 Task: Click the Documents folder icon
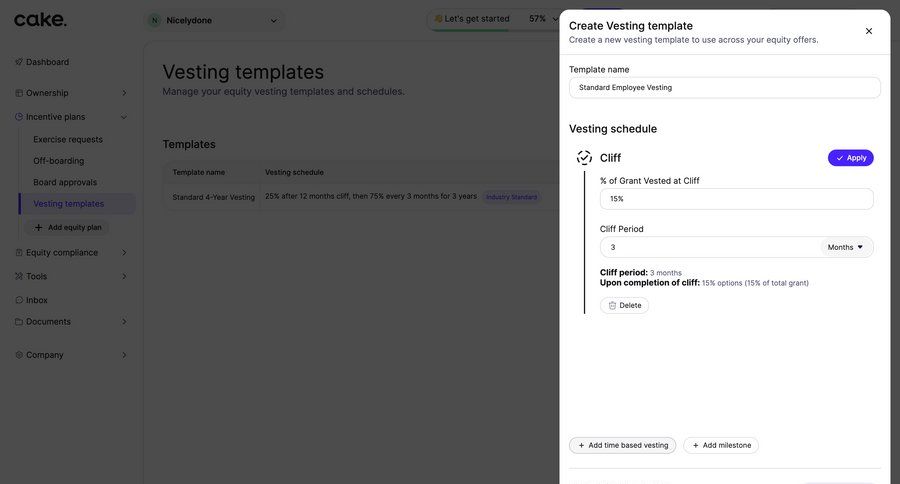19,322
